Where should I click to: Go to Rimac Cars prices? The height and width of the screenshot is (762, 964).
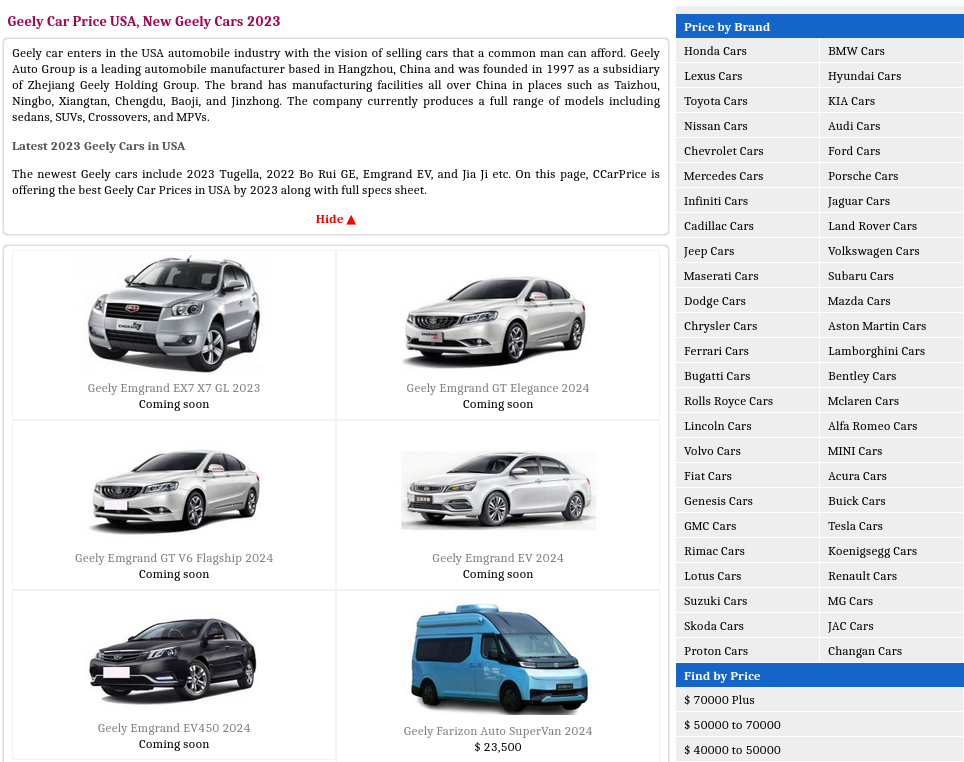click(x=714, y=551)
